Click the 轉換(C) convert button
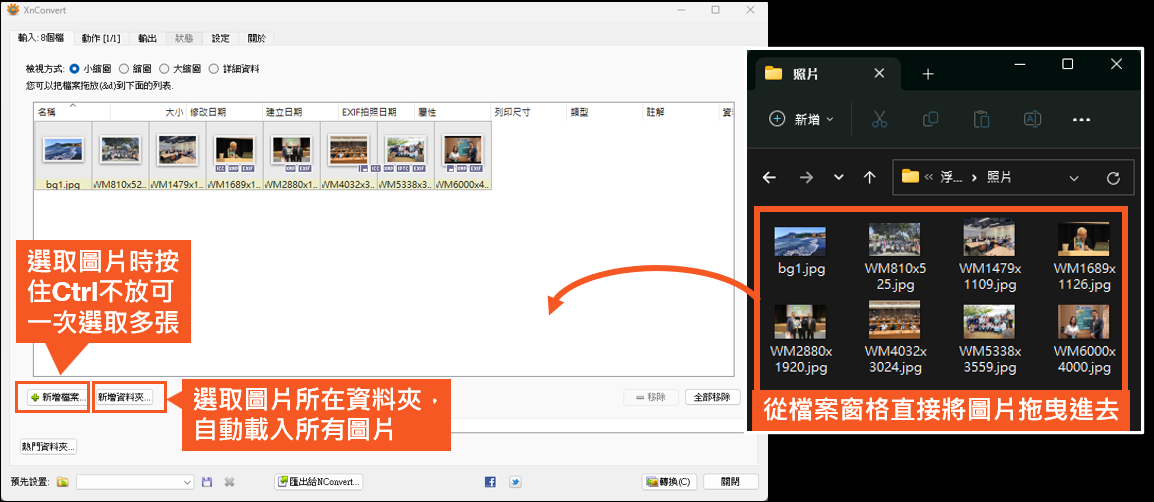Viewport: 1154px width, 502px height. click(x=669, y=482)
